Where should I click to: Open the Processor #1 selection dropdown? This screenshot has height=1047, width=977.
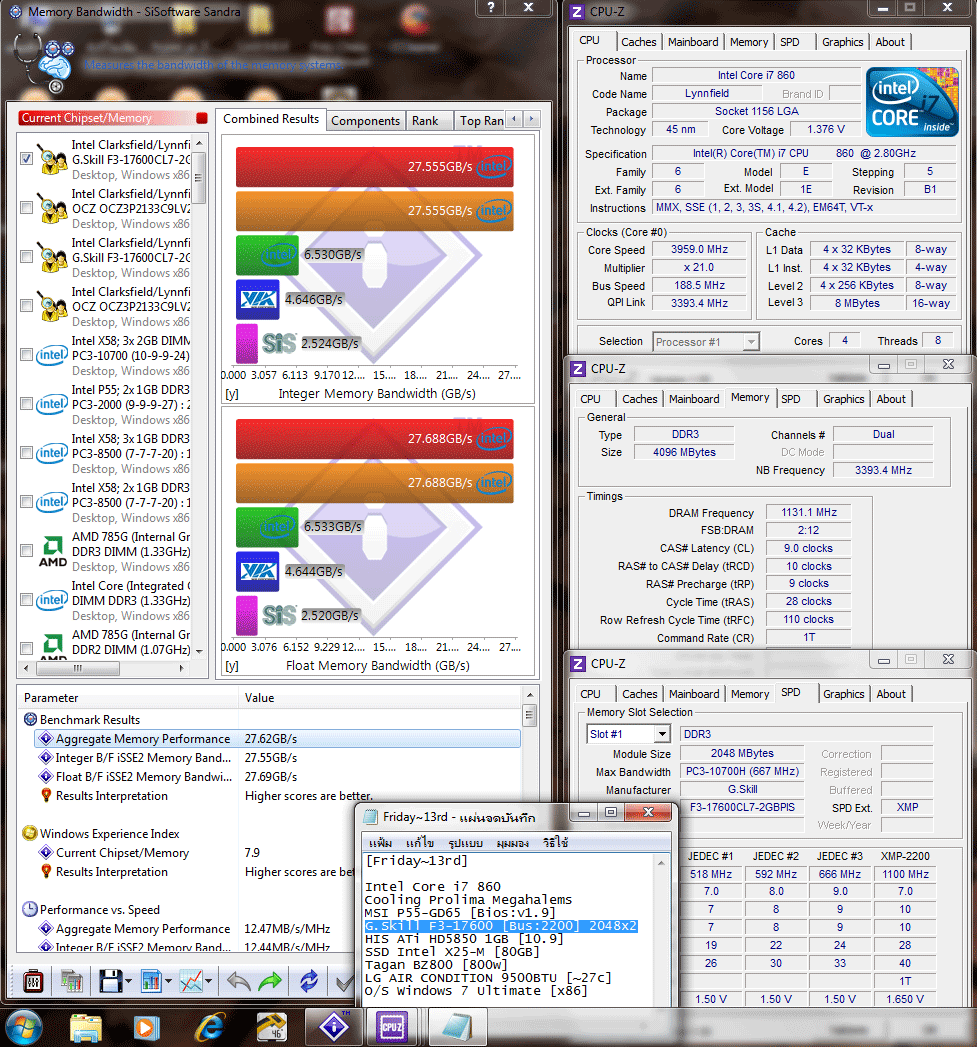(751, 342)
